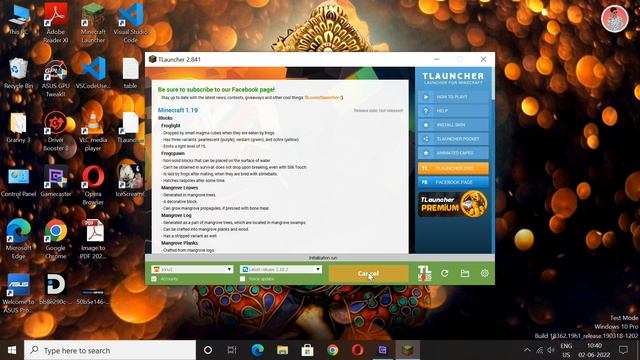Enable the Force update checkbox

(242, 279)
